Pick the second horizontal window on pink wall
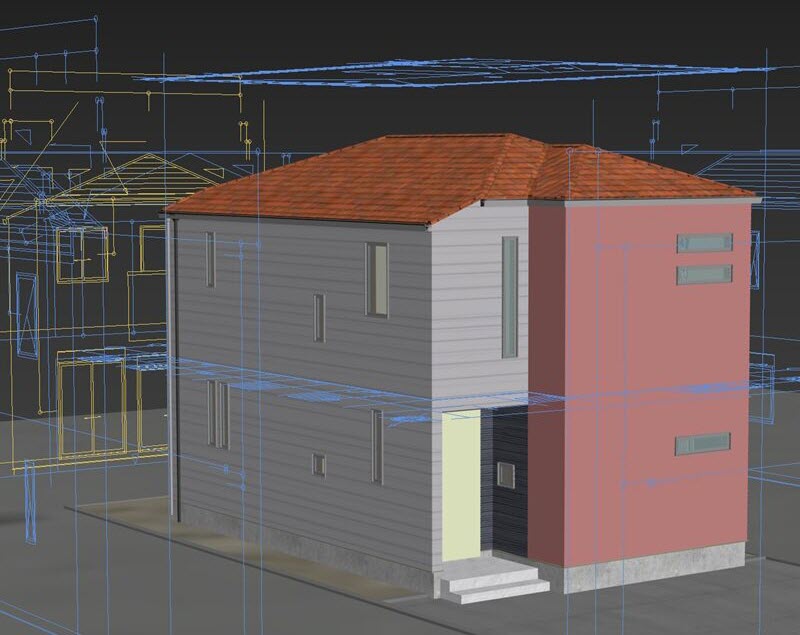Screen dimensions: 800x635 click(x=704, y=274)
